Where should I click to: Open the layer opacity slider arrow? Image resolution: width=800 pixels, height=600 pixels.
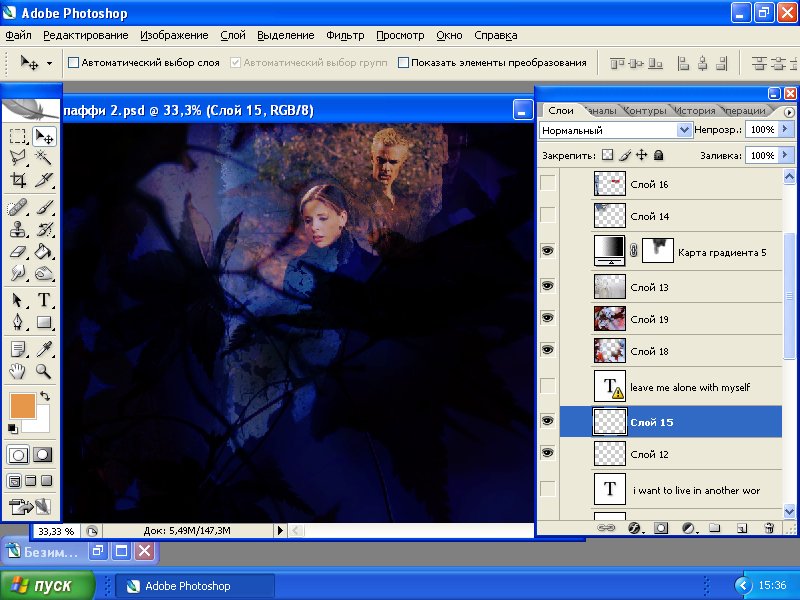pos(786,130)
